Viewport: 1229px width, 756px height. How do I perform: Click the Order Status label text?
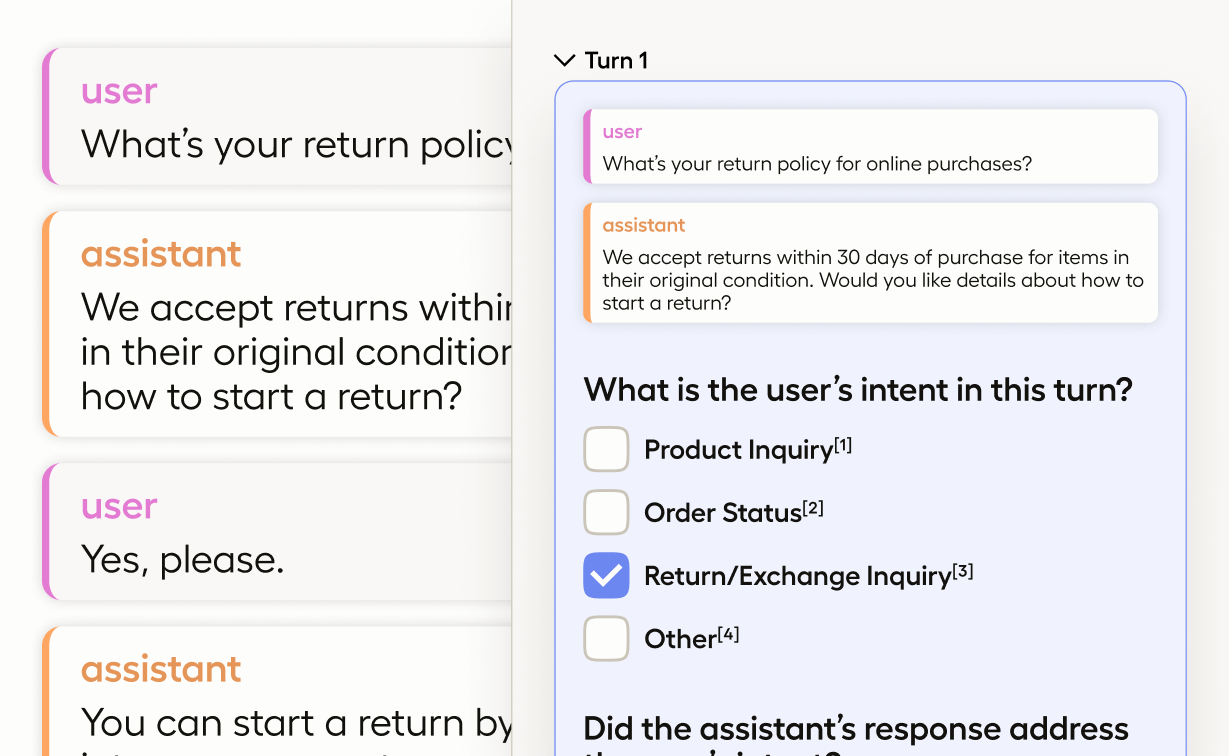pyautogui.click(x=723, y=513)
